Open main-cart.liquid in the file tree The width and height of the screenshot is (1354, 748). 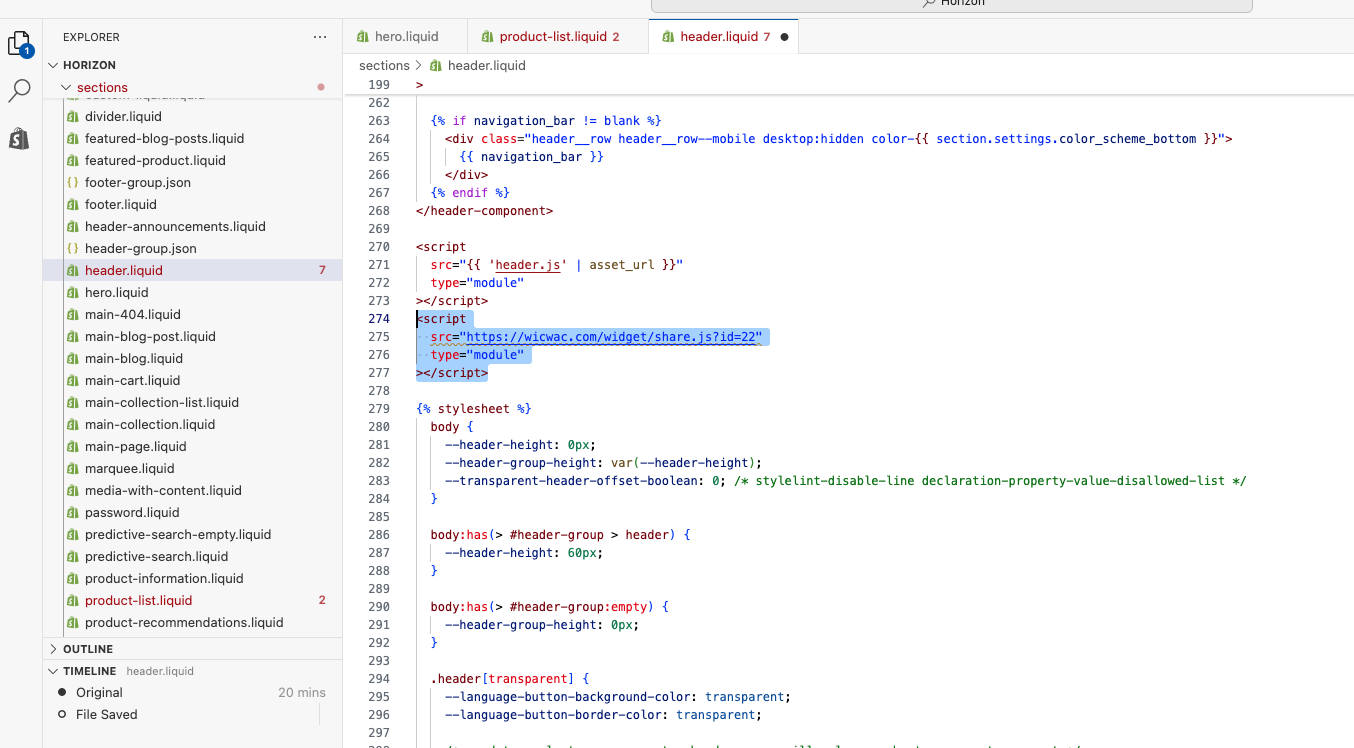click(x=132, y=381)
